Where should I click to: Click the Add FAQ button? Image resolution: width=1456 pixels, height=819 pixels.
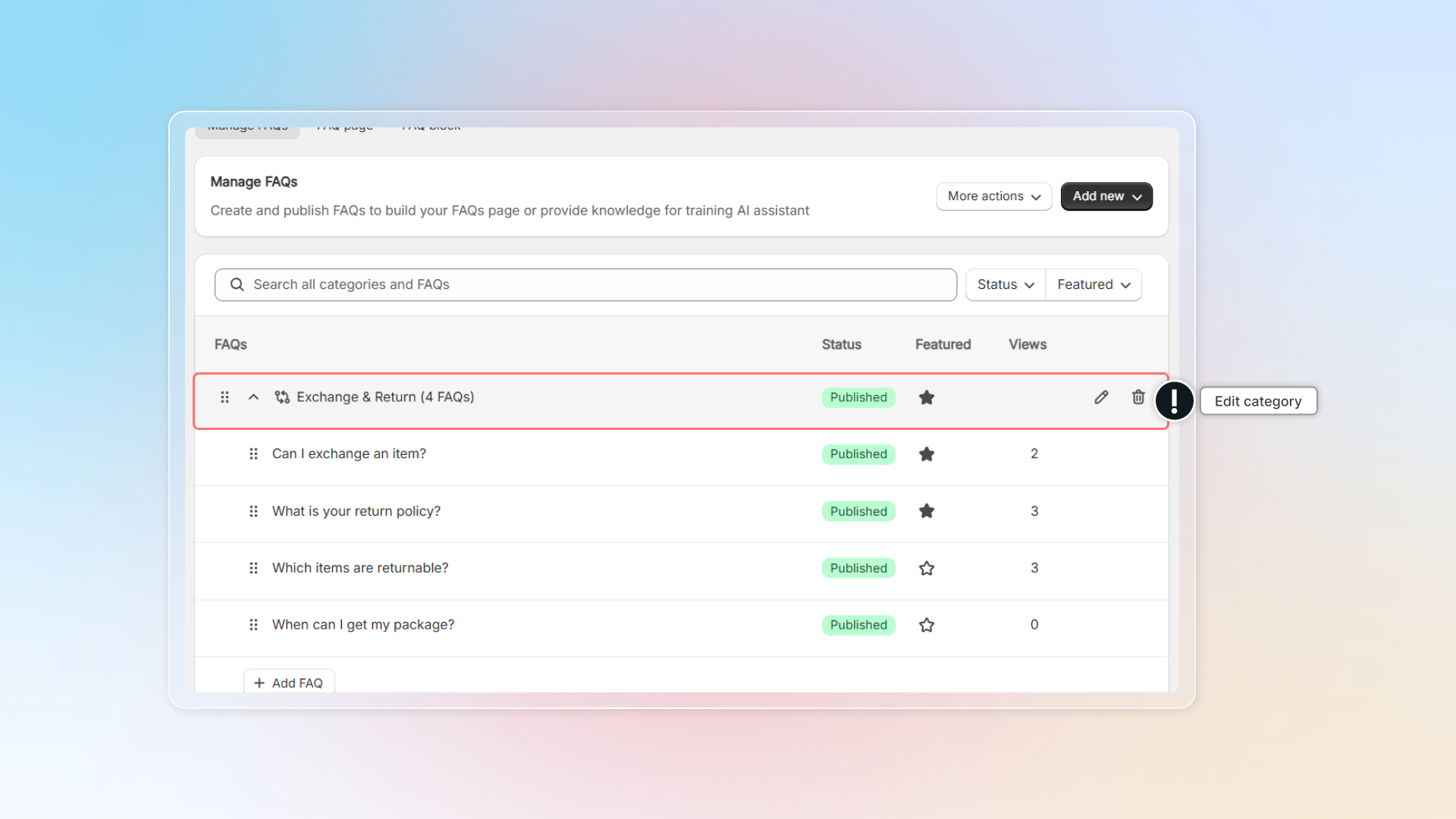[289, 682]
